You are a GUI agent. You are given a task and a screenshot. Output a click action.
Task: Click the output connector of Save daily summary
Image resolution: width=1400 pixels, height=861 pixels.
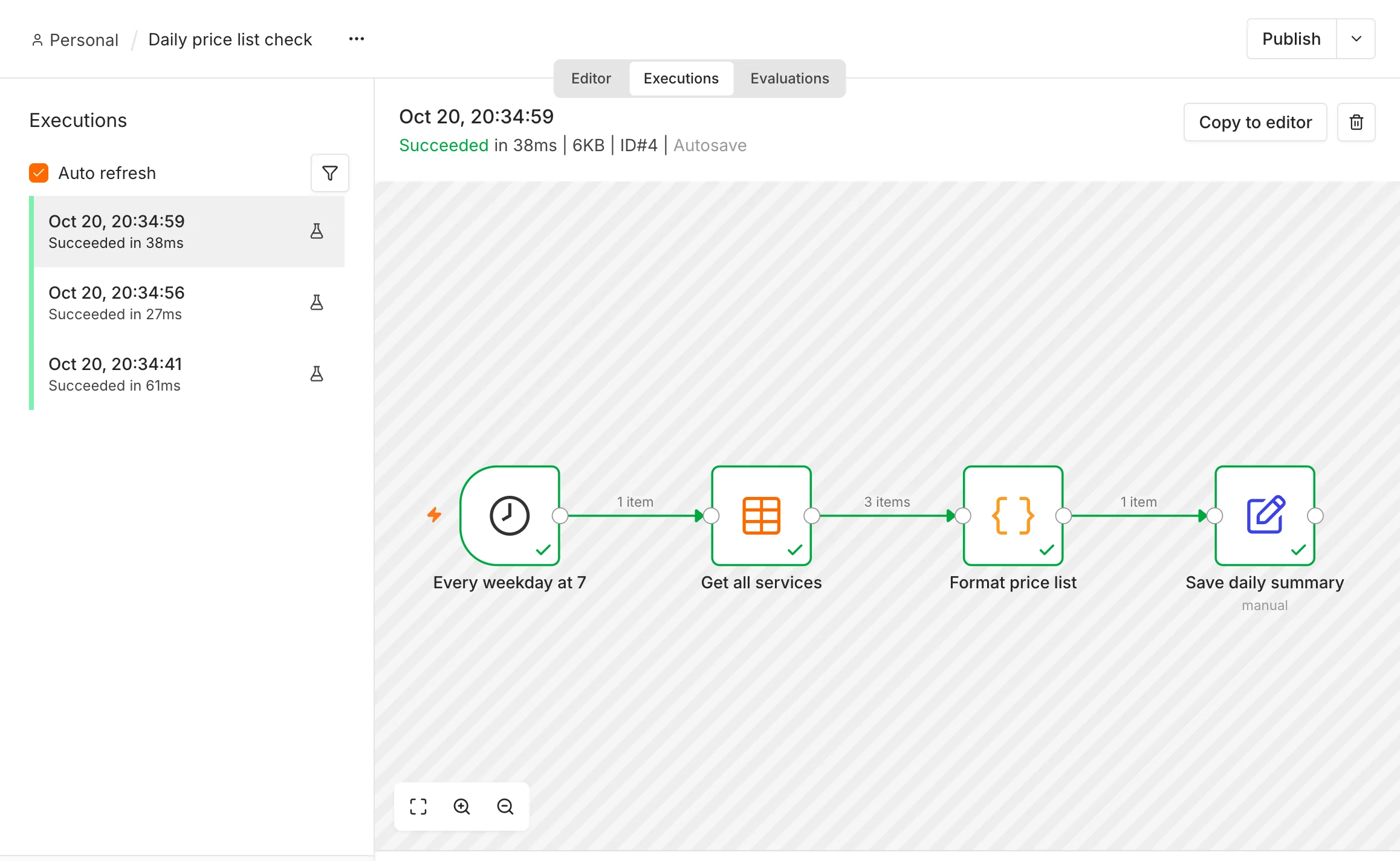pyautogui.click(x=1315, y=516)
